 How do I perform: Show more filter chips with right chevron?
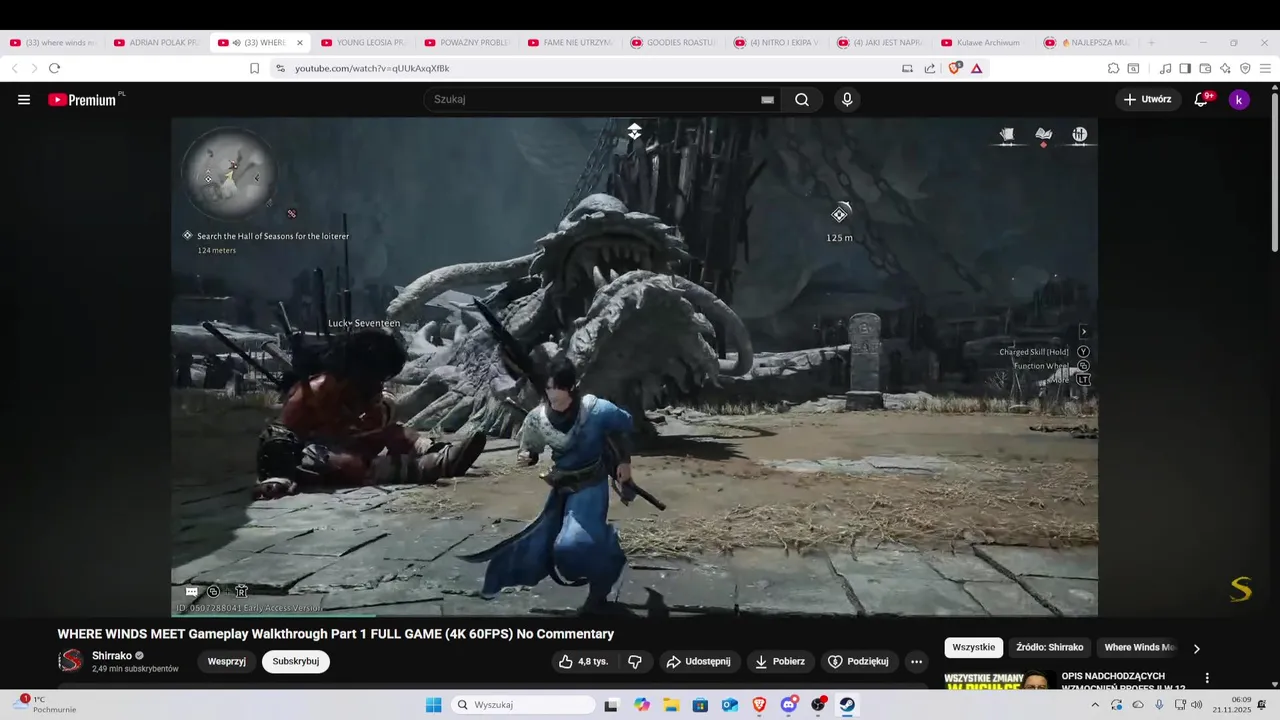(1197, 648)
